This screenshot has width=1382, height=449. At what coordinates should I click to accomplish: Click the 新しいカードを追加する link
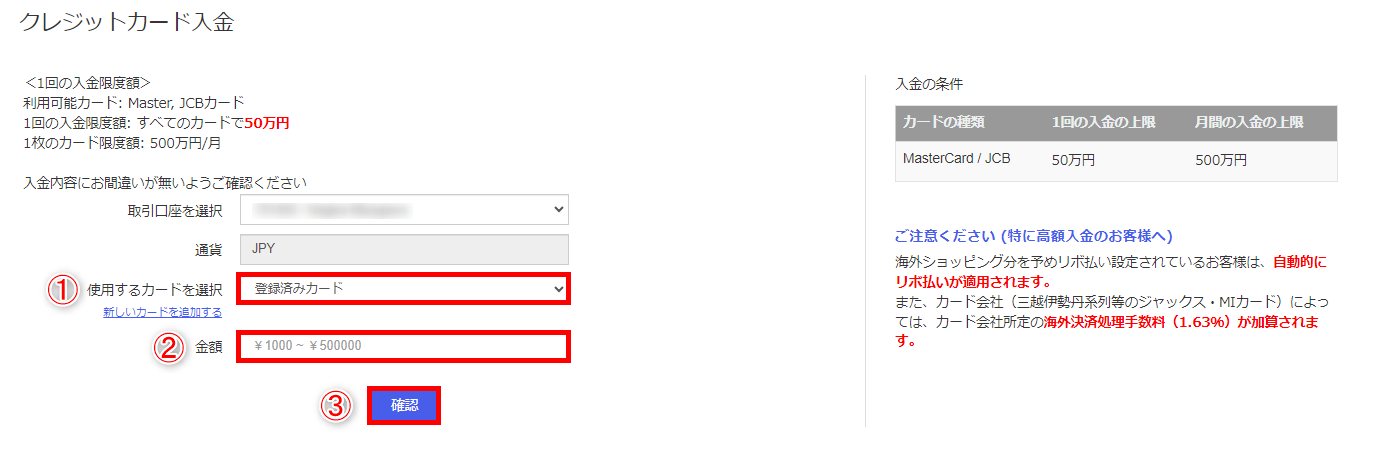pos(162,312)
